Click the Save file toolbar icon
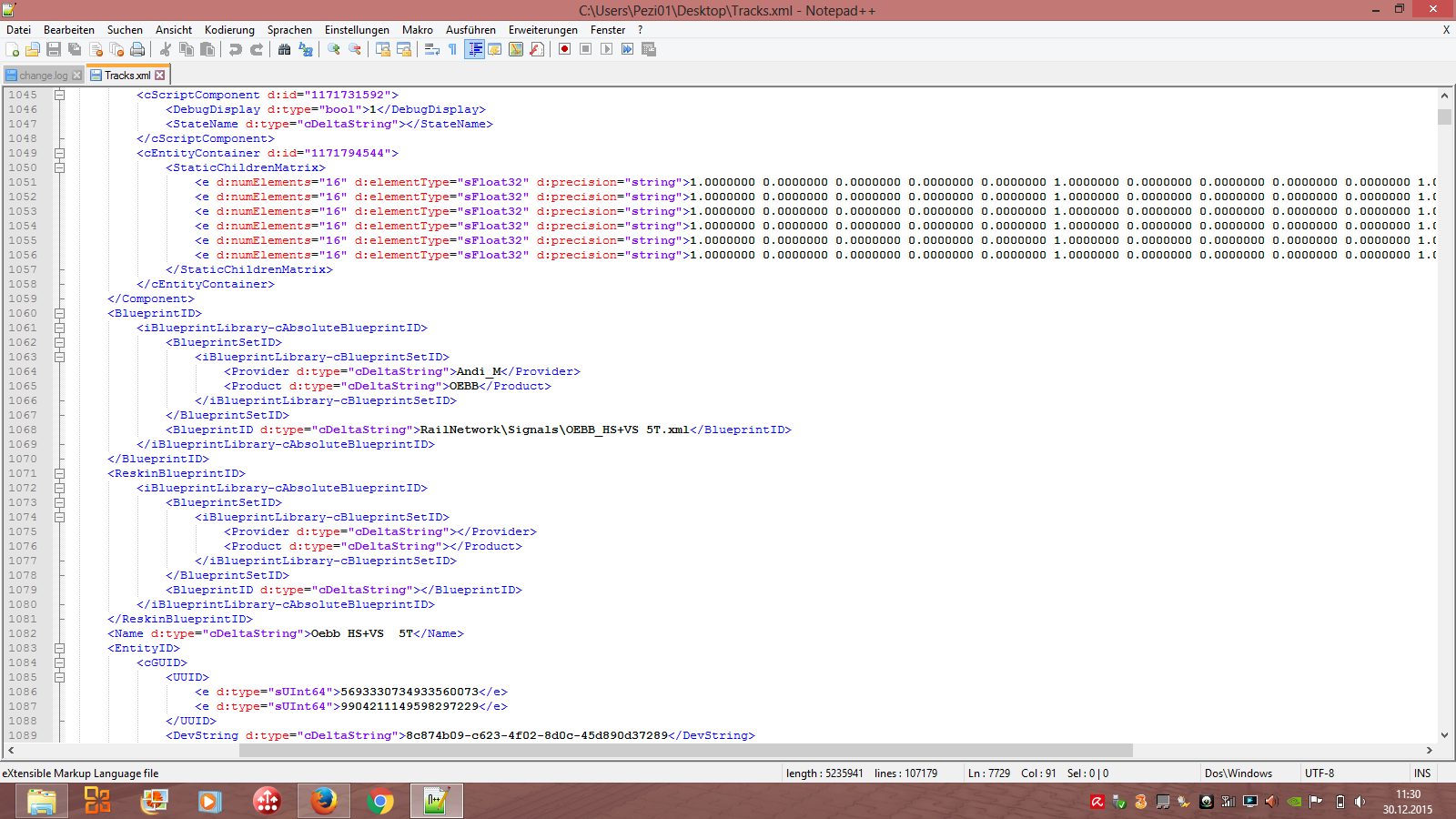Viewport: 1456px width, 819px height. [x=54, y=49]
